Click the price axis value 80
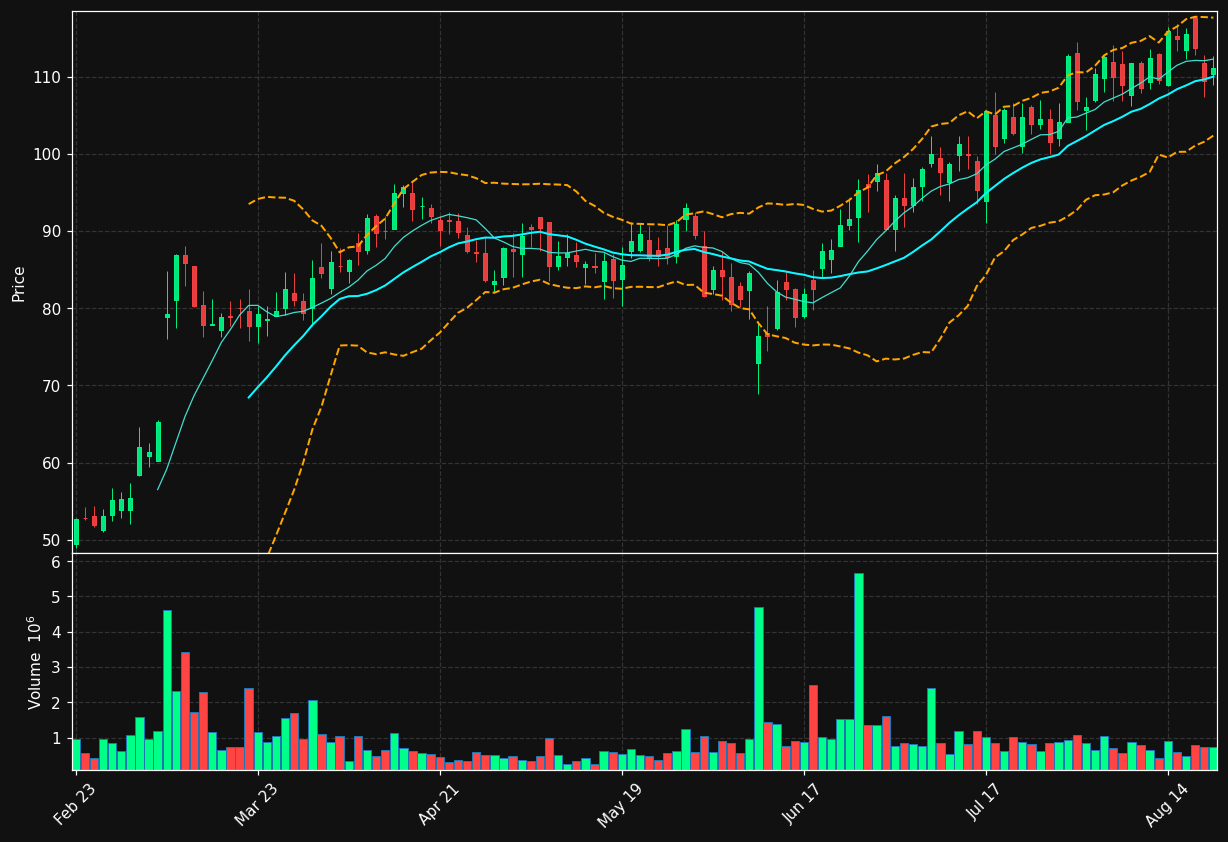The width and height of the screenshot is (1228, 842). tap(52, 309)
